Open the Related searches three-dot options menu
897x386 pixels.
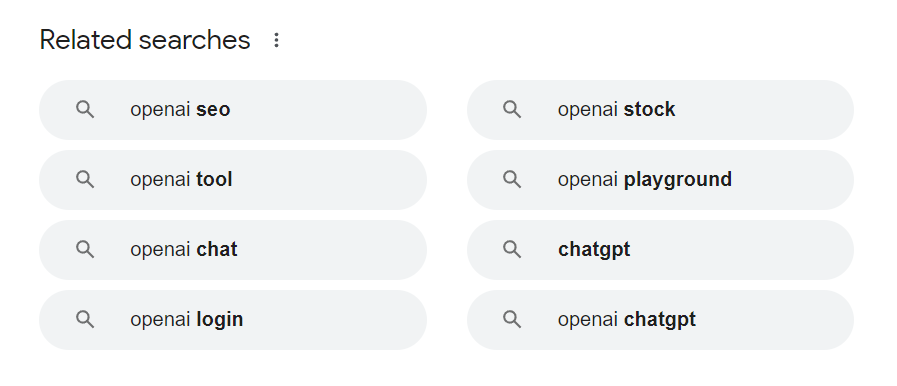[x=276, y=40]
